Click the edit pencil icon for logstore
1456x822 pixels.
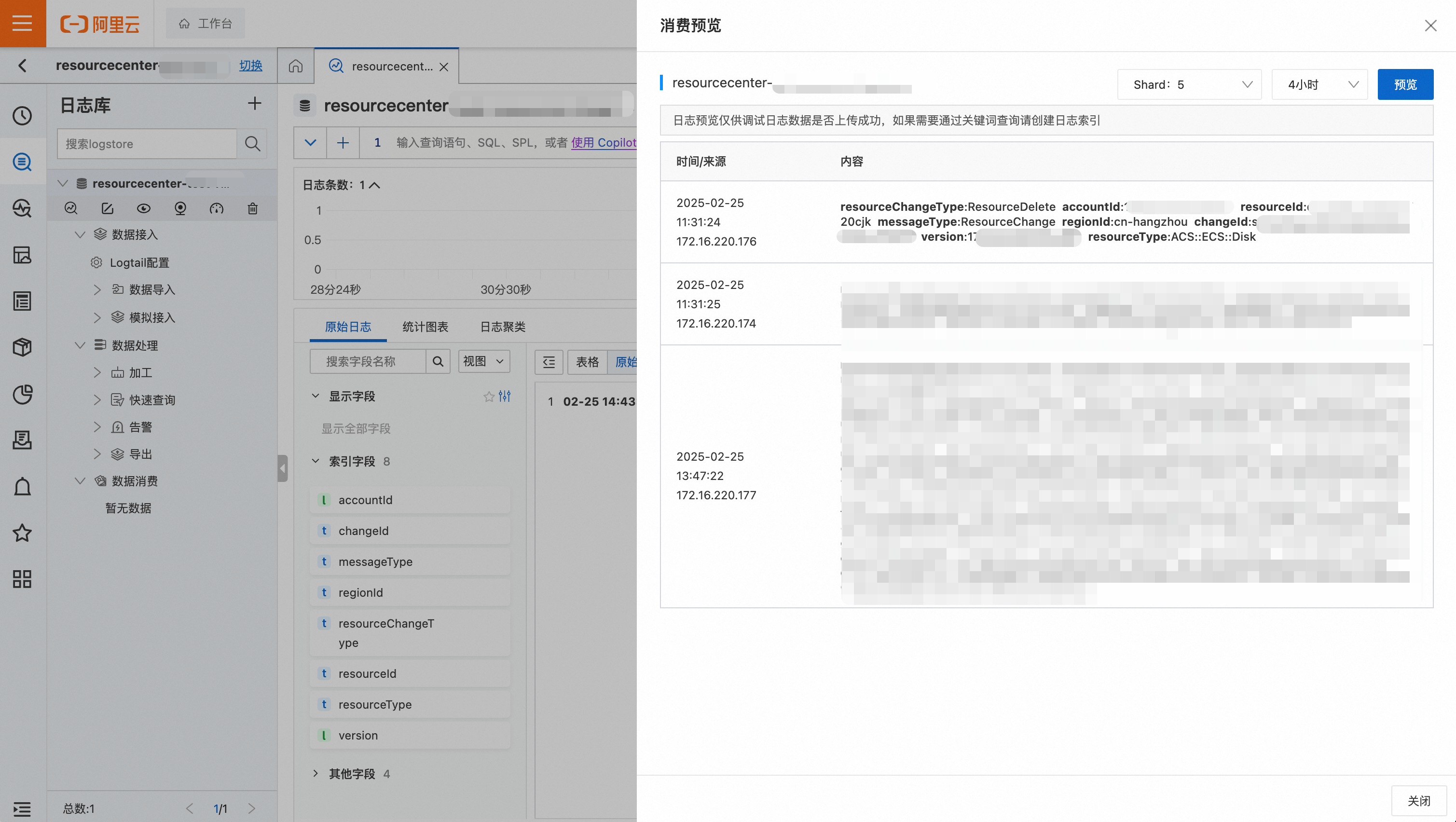pos(108,208)
